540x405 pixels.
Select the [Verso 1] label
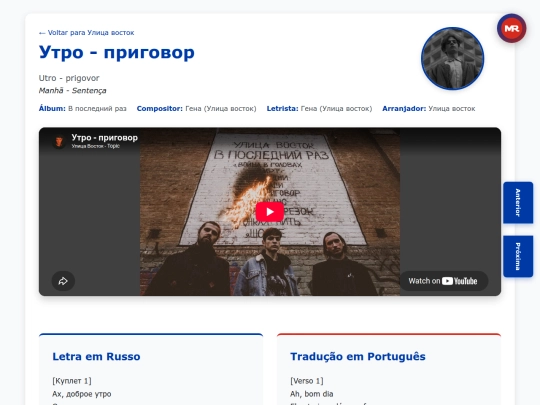click(x=307, y=381)
